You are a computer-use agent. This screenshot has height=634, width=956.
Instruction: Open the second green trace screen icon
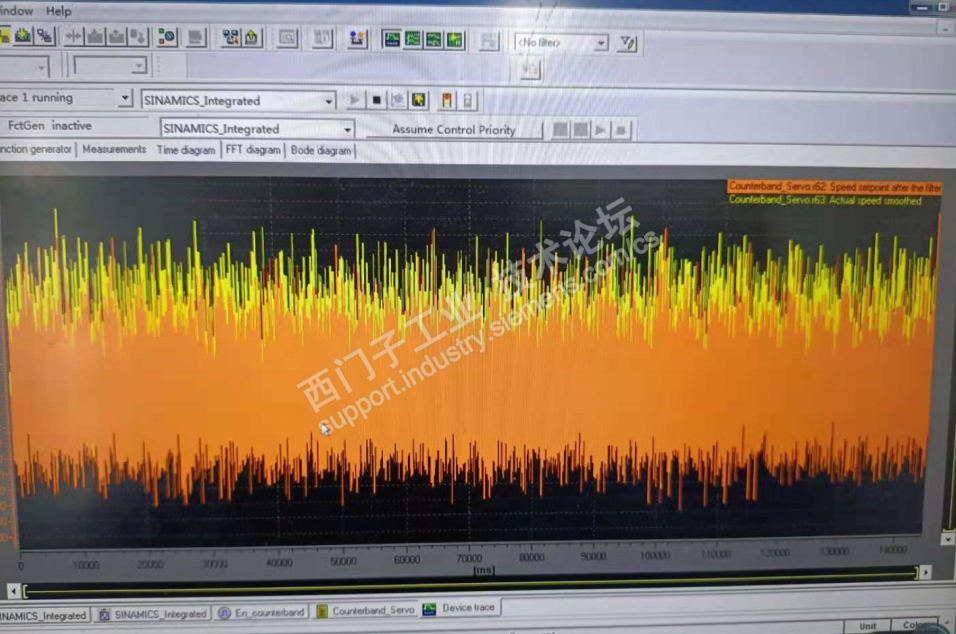pyautogui.click(x=412, y=40)
